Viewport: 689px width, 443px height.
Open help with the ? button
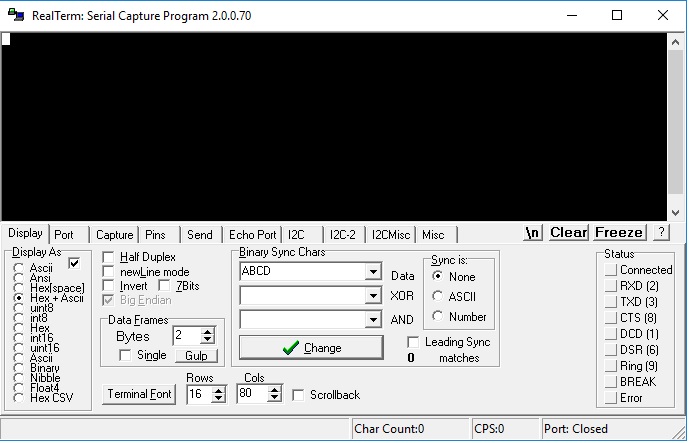[x=661, y=232]
